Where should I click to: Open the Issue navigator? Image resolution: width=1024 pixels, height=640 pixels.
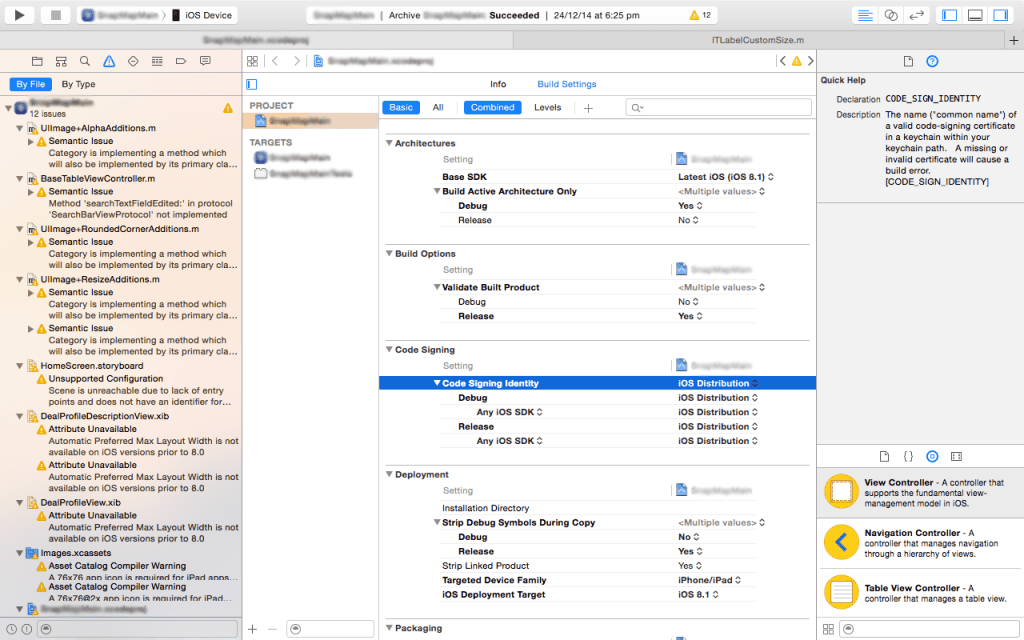pos(109,61)
